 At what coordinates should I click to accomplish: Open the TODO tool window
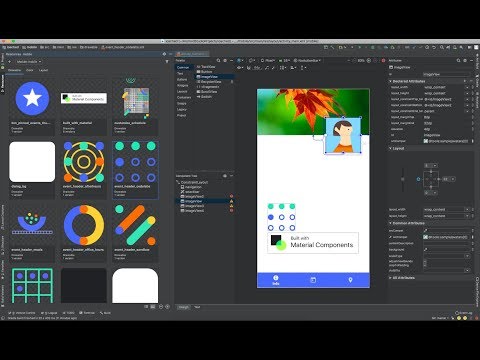tap(69, 313)
